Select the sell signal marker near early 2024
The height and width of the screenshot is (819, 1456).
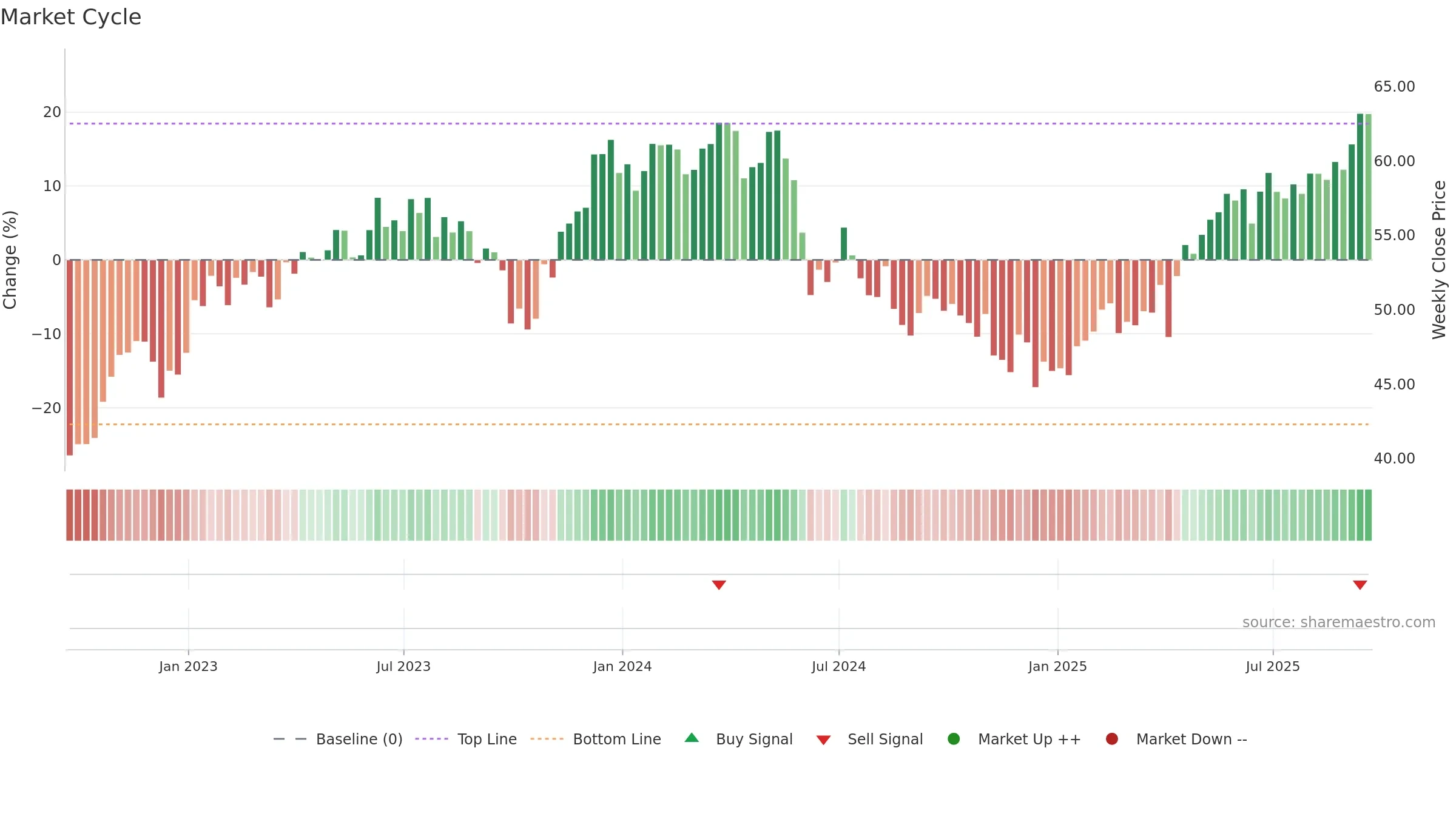point(719,585)
